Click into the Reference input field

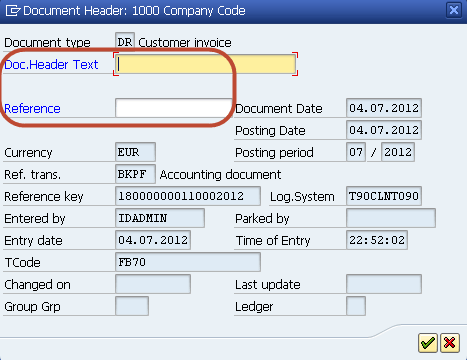[173, 108]
